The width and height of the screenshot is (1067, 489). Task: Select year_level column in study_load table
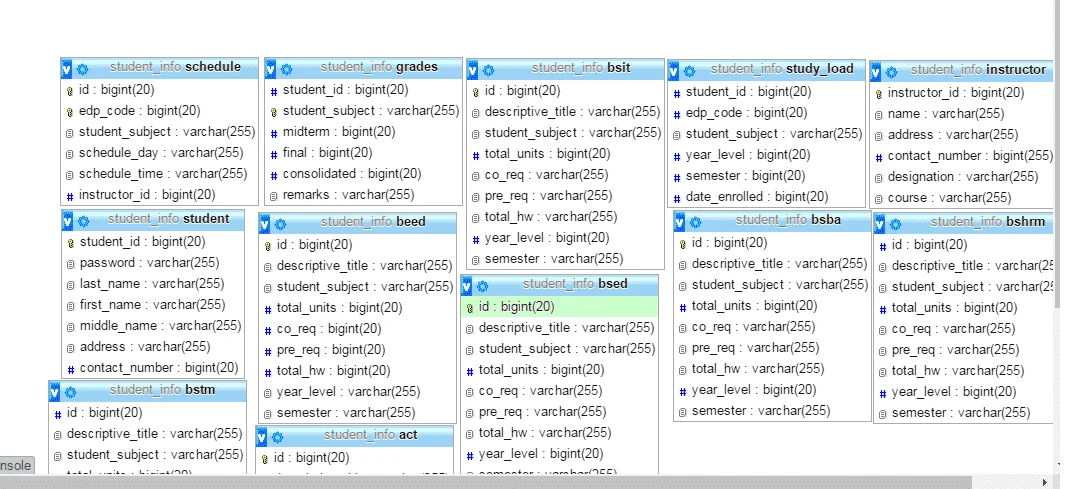pos(767,154)
